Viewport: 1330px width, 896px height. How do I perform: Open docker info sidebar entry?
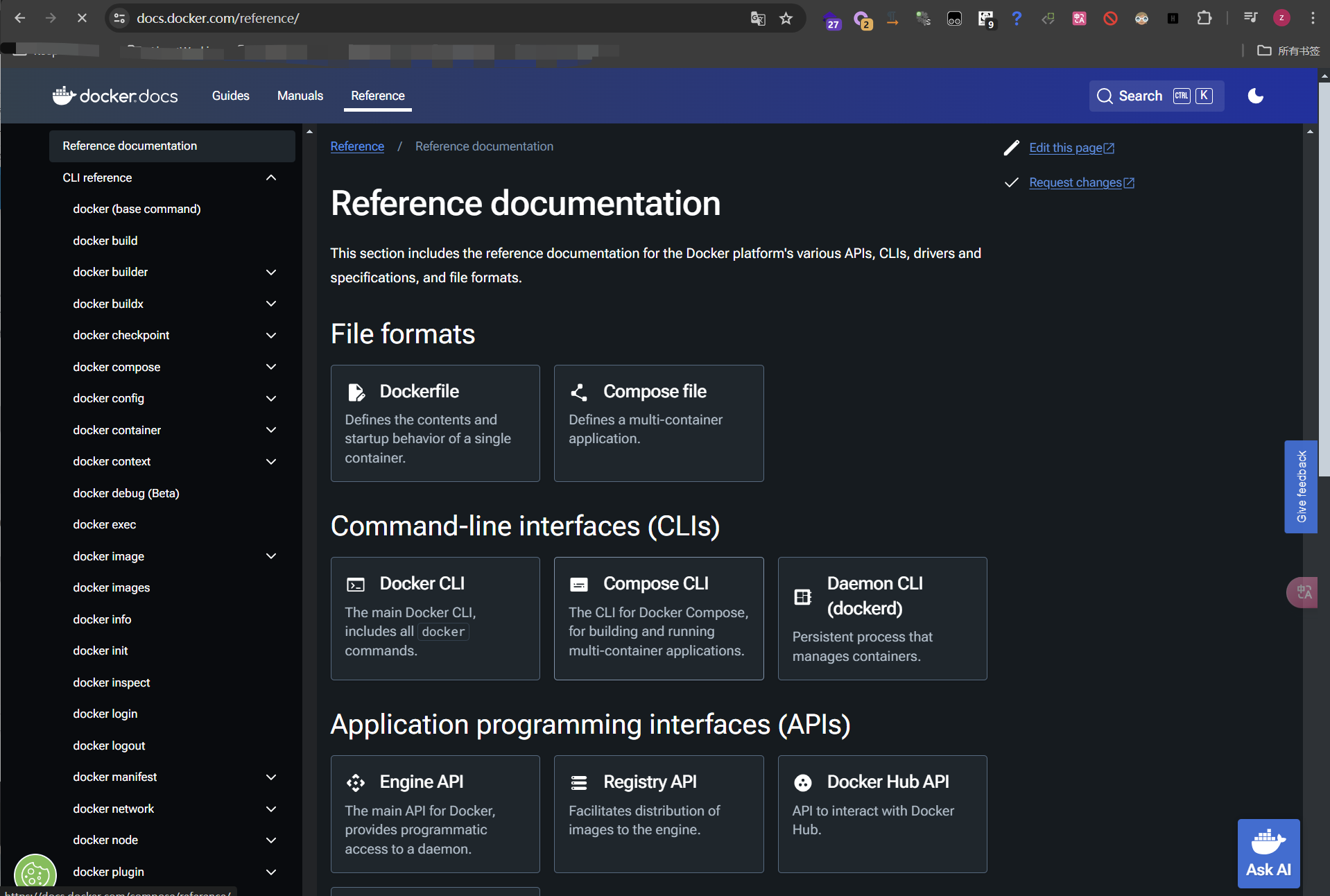(x=102, y=619)
